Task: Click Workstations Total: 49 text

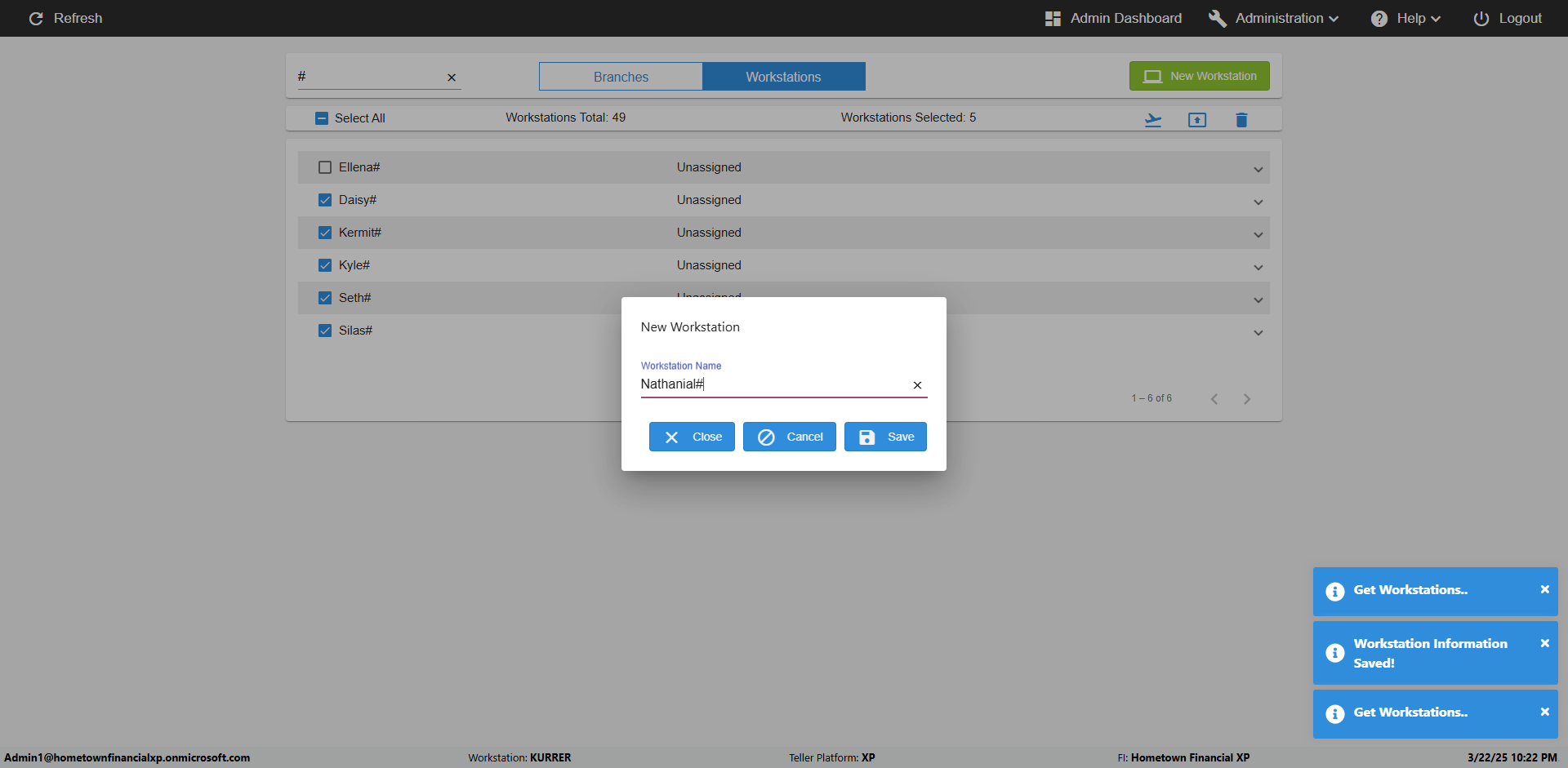Action: (565, 118)
